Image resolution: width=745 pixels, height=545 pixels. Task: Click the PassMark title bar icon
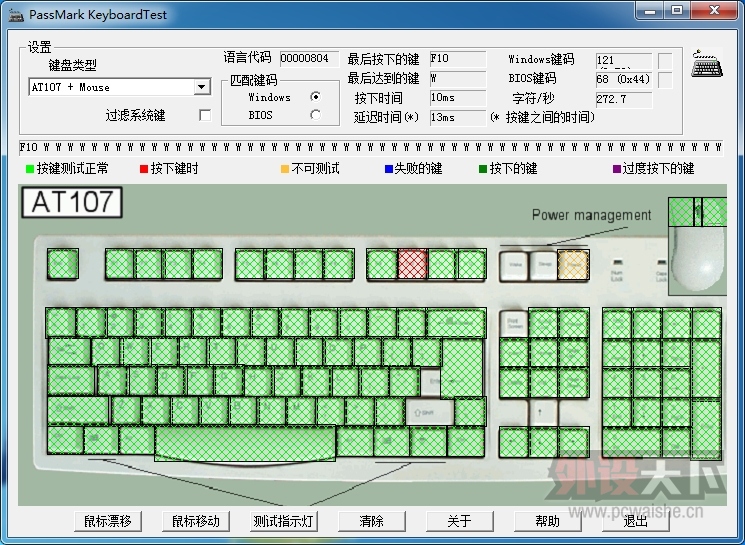tap(16, 15)
